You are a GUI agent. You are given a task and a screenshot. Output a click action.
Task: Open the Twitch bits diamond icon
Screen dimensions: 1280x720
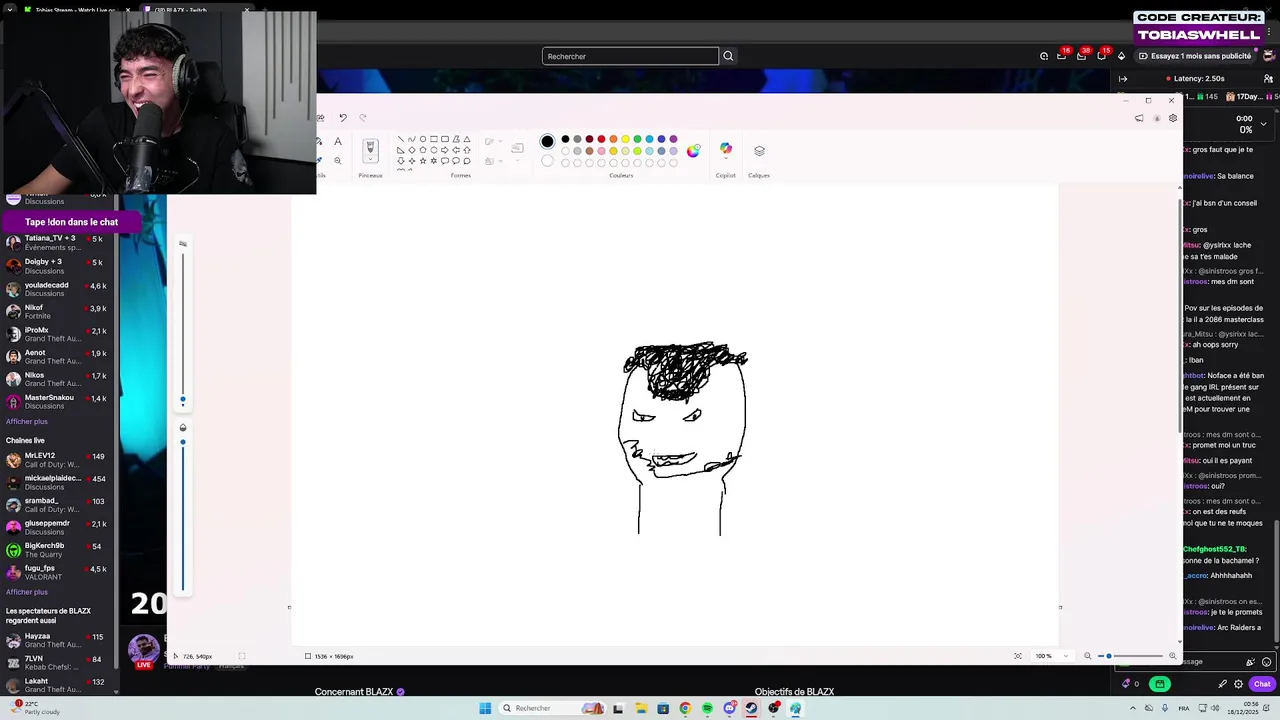click(x=1121, y=56)
